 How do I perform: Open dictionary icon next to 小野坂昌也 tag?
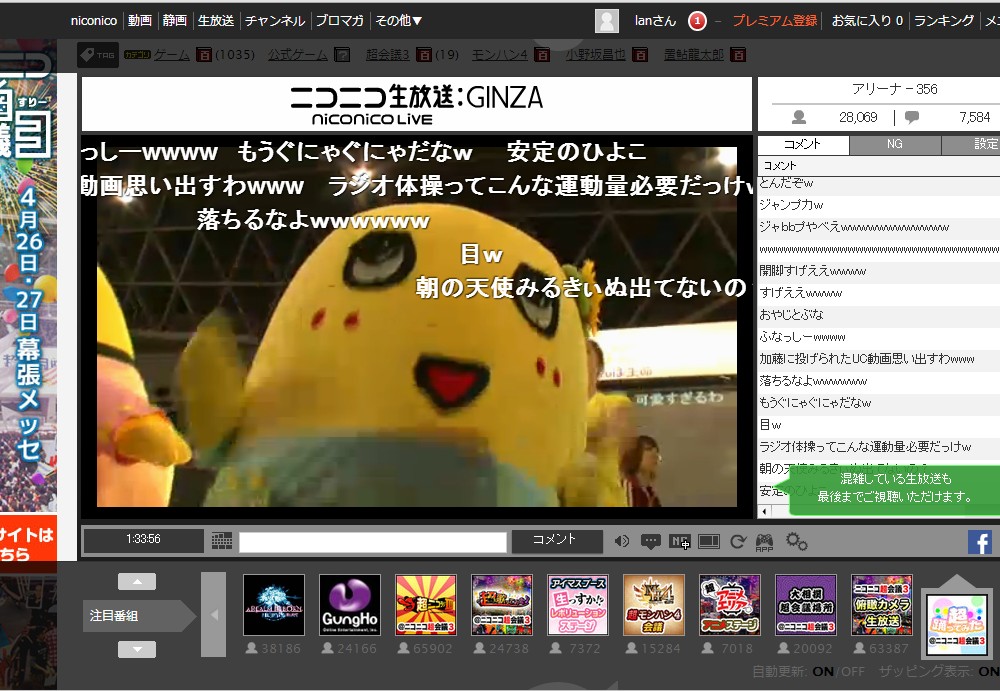pyautogui.click(x=640, y=55)
